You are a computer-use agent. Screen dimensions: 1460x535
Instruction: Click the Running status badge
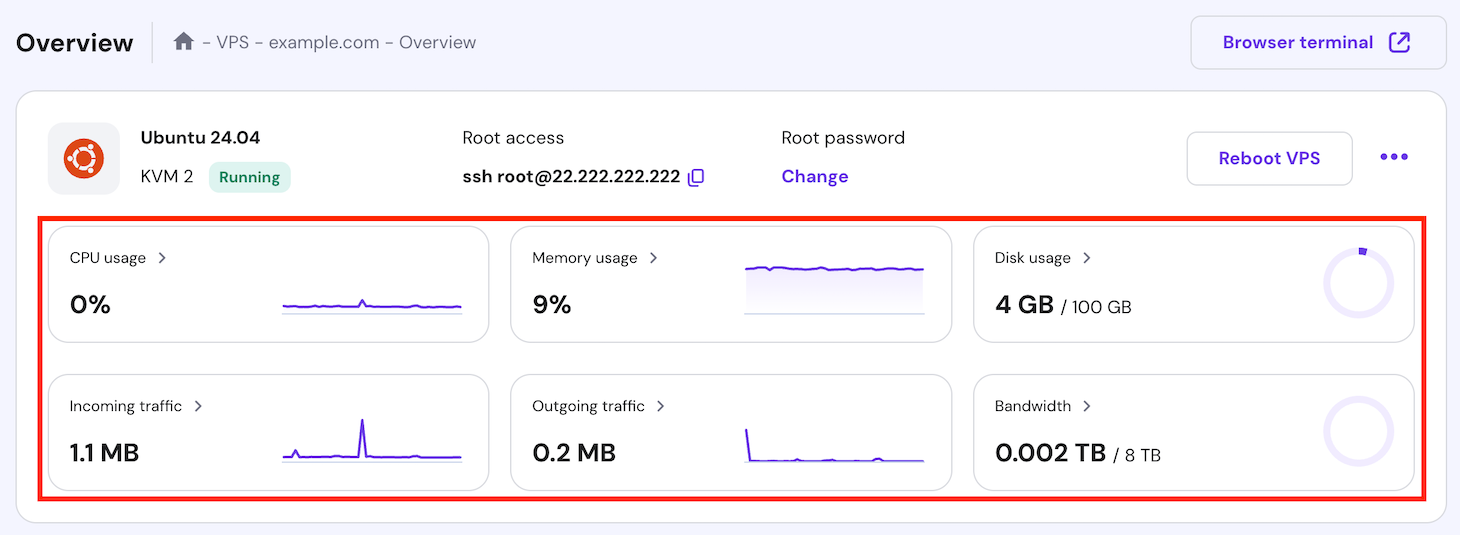pyautogui.click(x=249, y=177)
